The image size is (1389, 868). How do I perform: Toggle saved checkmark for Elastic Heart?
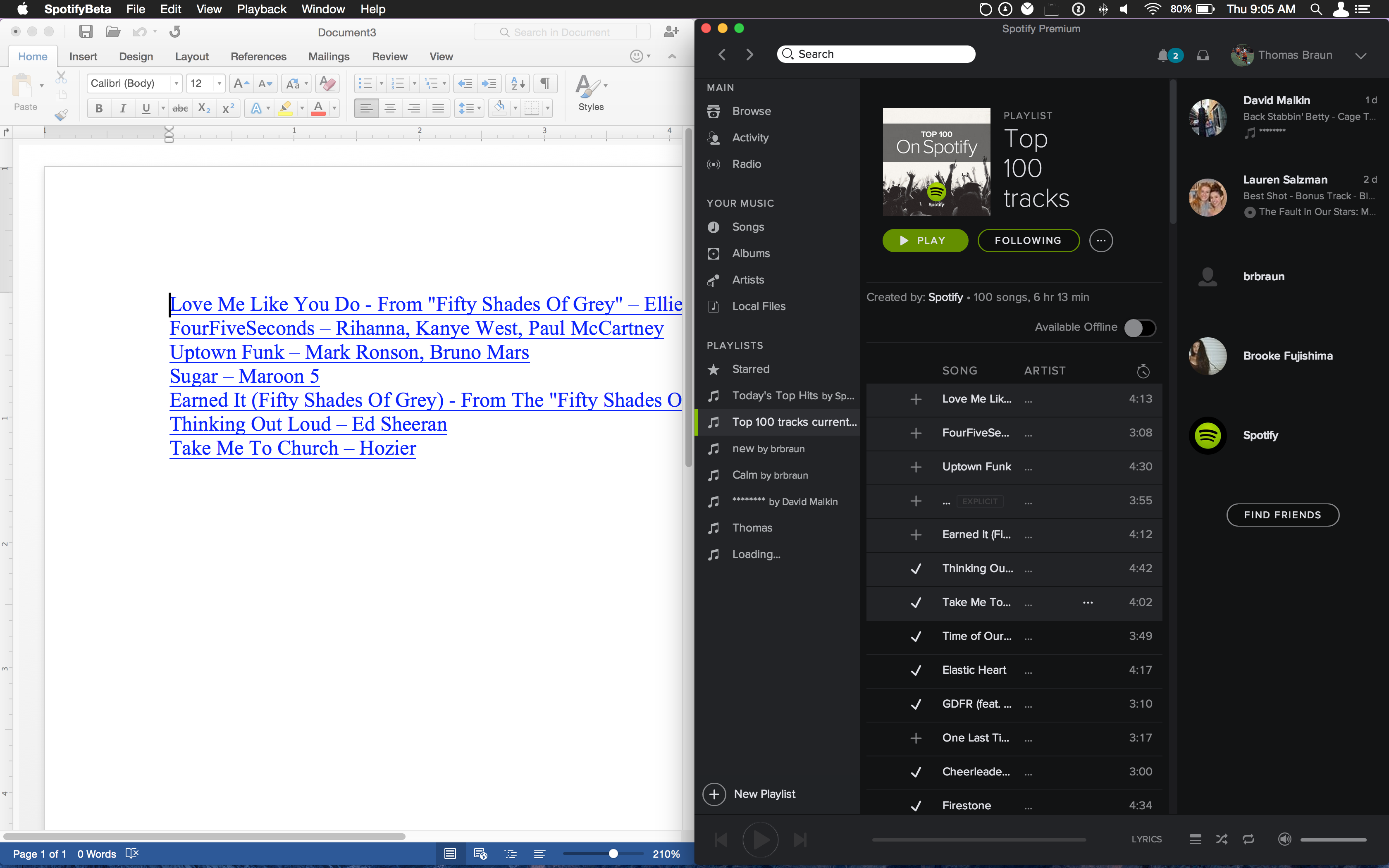[x=916, y=670]
